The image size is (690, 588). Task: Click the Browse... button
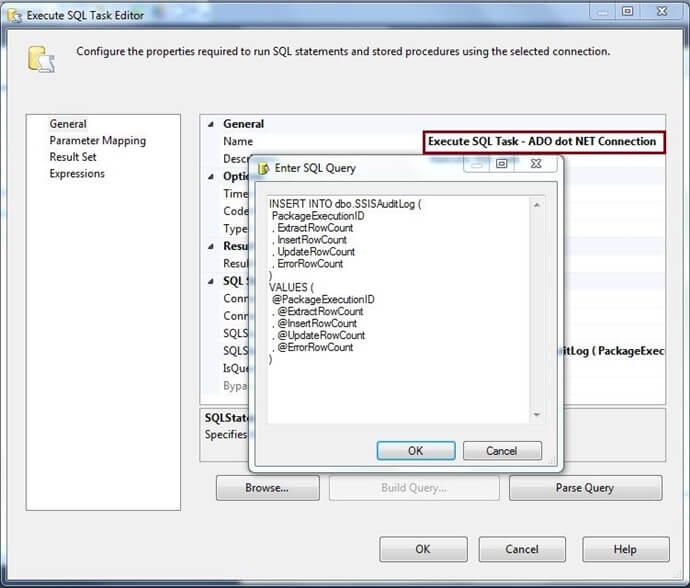tap(268, 488)
